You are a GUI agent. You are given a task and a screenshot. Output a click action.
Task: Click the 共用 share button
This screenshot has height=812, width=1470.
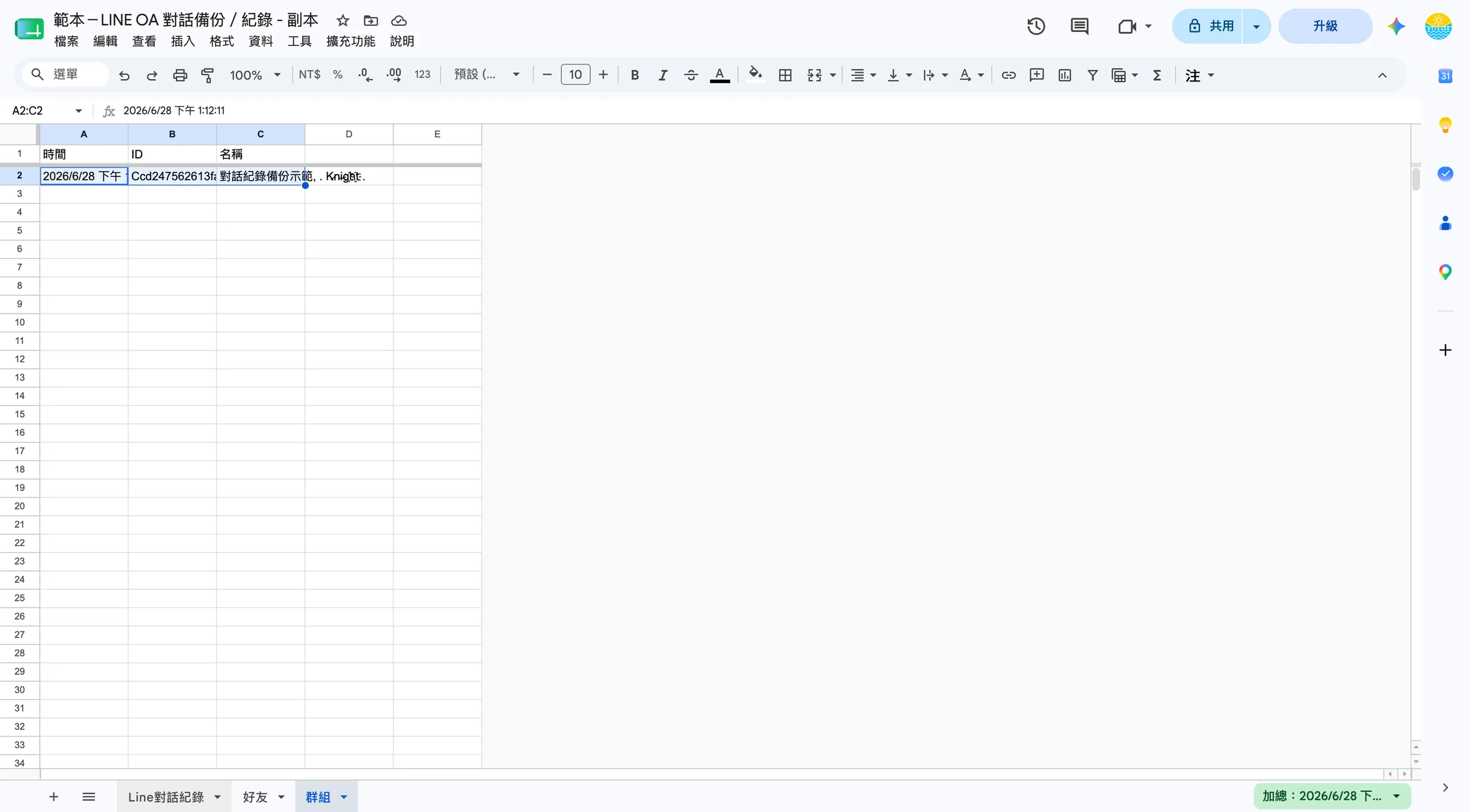pyautogui.click(x=1207, y=26)
